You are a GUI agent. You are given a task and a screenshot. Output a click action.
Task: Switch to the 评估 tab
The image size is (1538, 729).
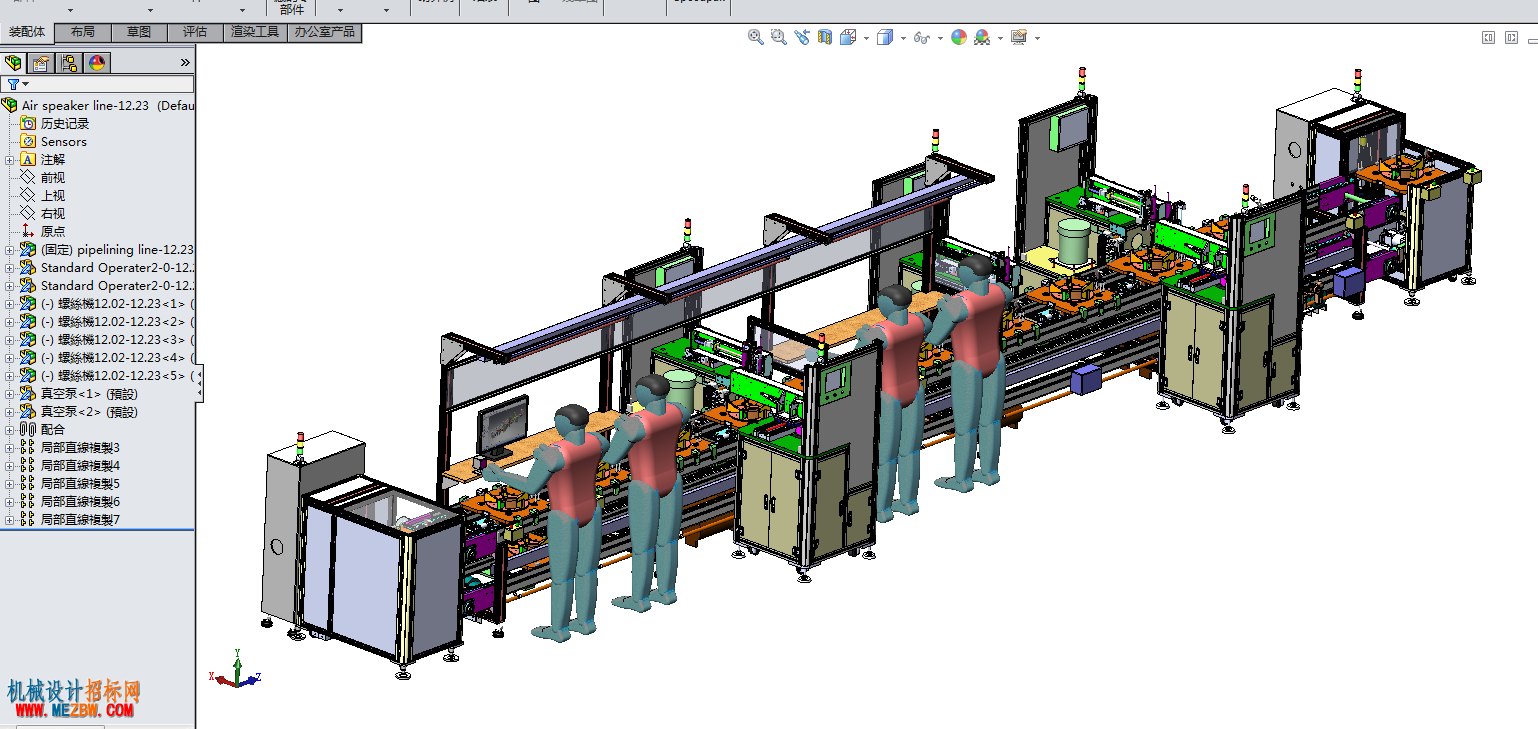195,32
